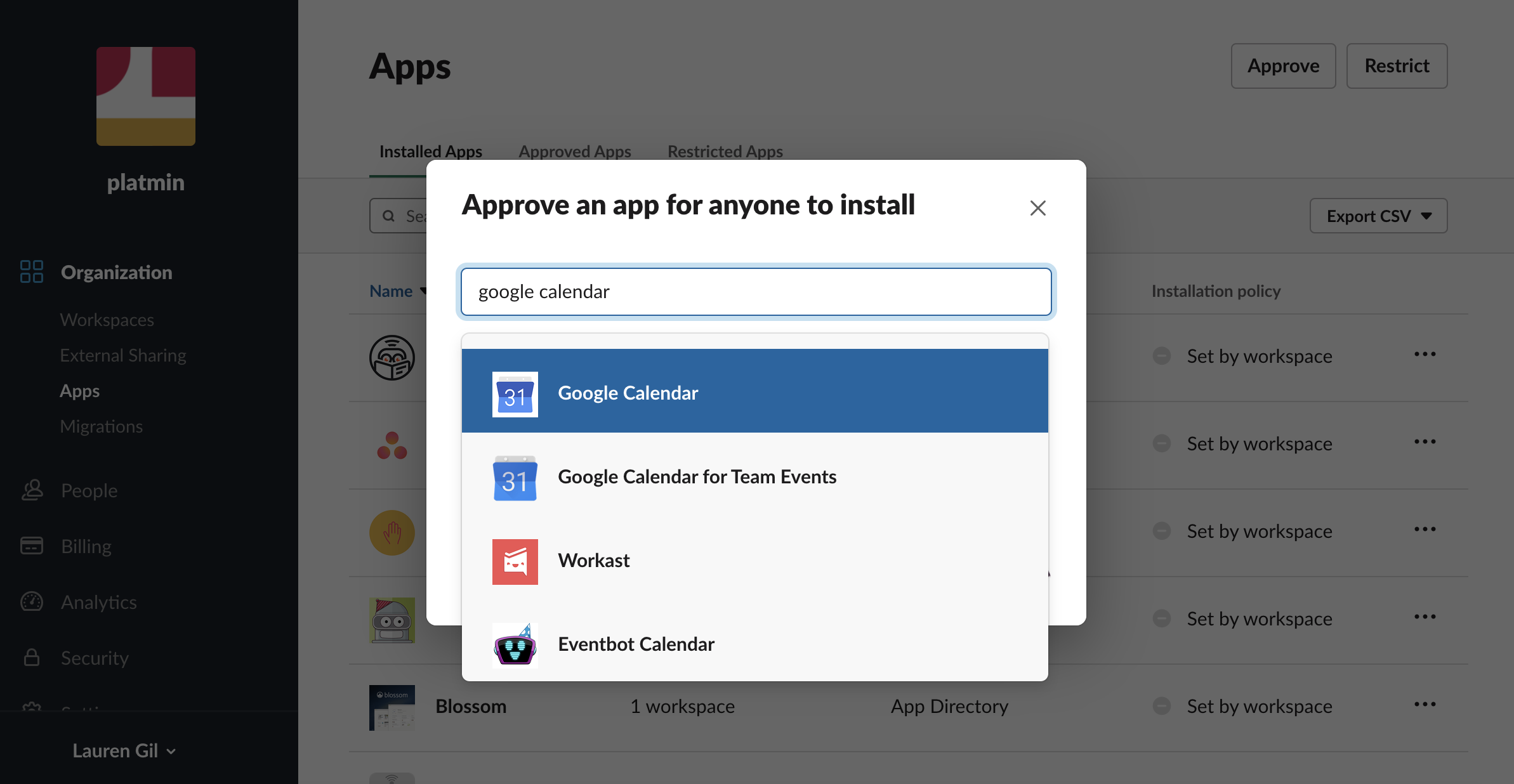Open the Billing section
The height and width of the screenshot is (784, 1514).
pos(86,546)
